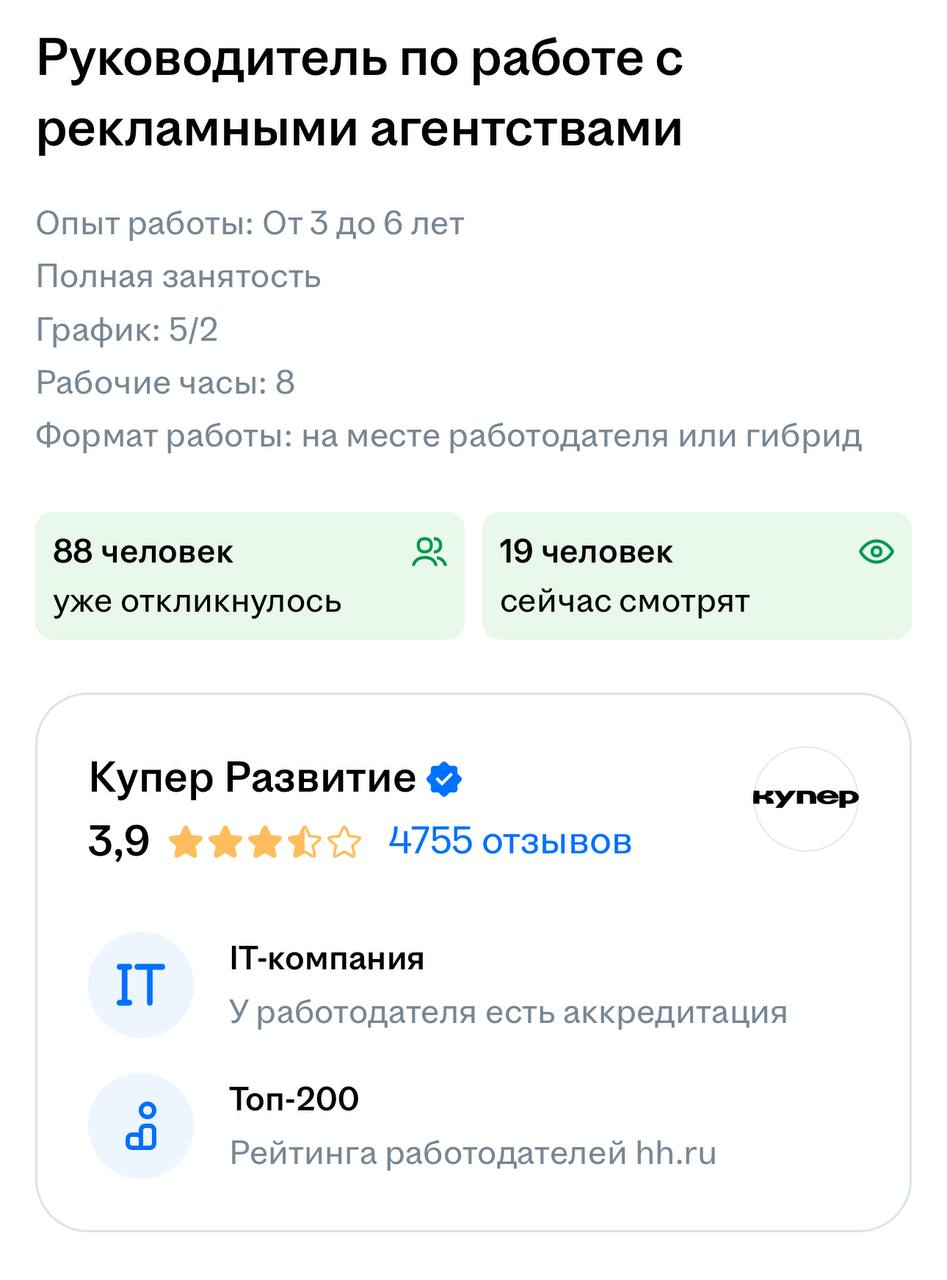Click the yellow star rating row

(264, 842)
